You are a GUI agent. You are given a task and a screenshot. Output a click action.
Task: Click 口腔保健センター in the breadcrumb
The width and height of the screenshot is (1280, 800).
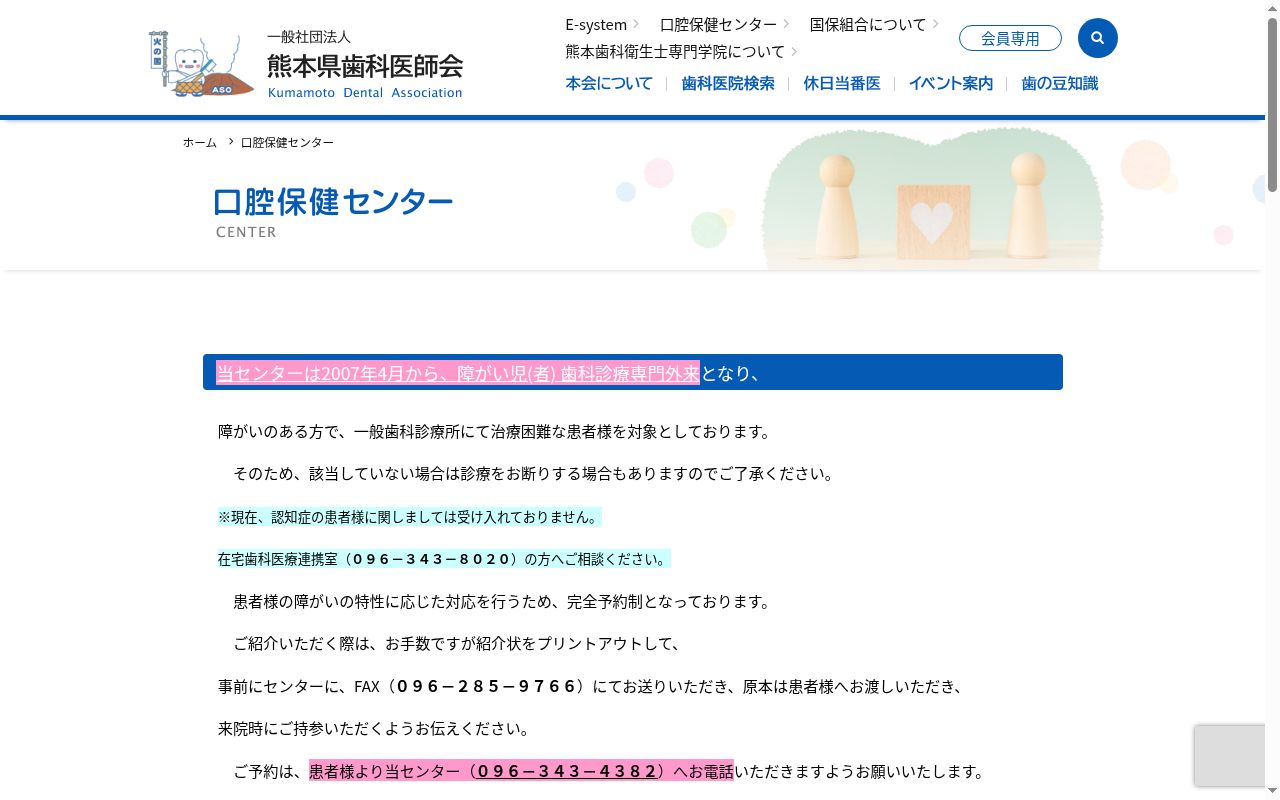pyautogui.click(x=287, y=142)
